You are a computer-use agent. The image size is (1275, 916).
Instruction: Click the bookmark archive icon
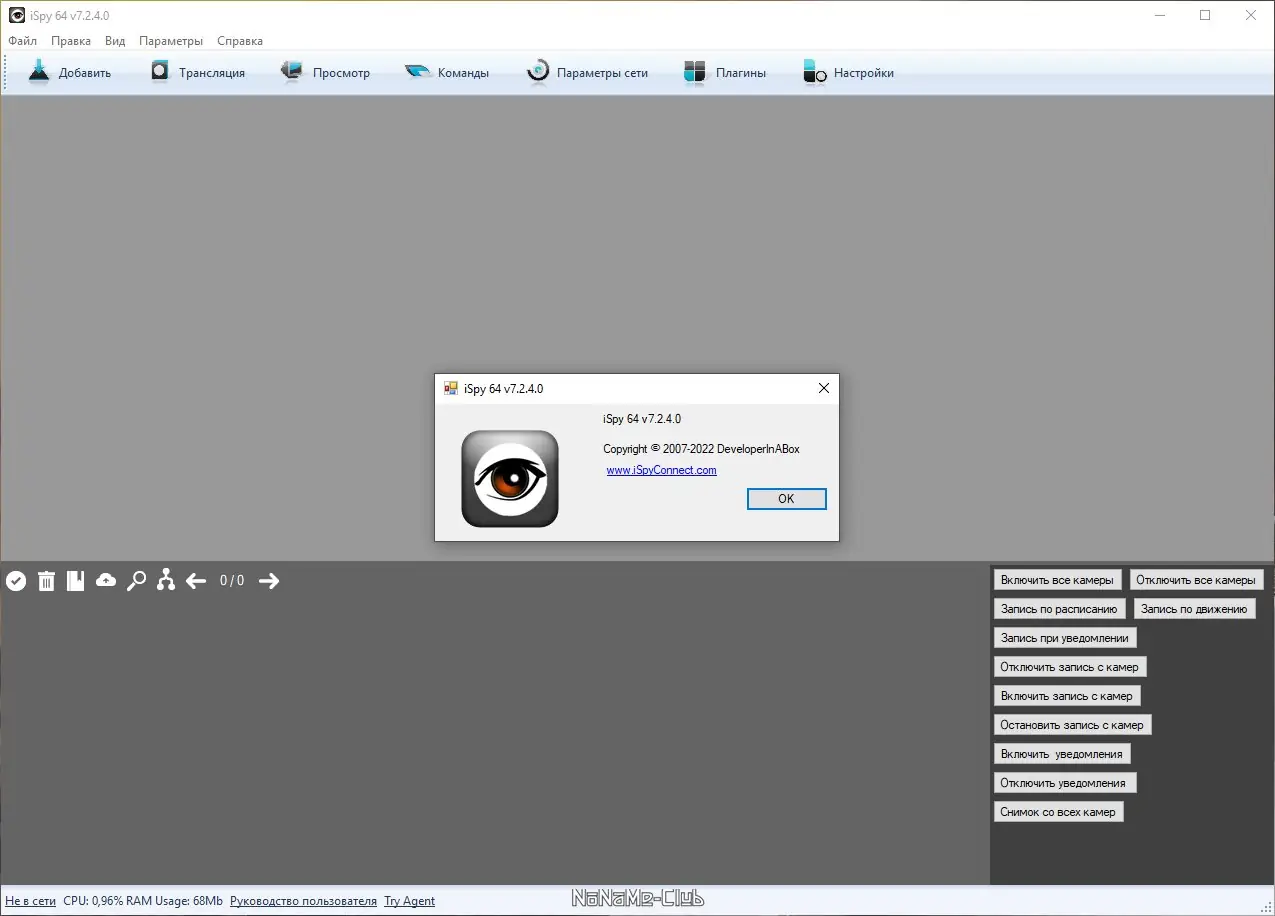75,581
